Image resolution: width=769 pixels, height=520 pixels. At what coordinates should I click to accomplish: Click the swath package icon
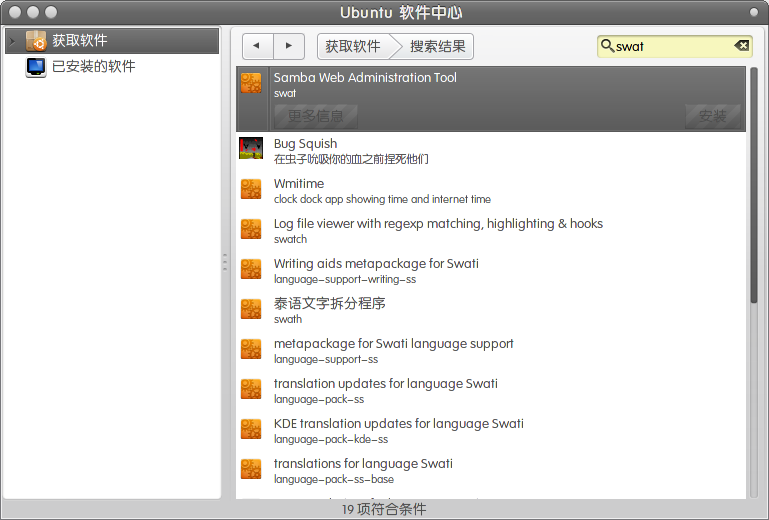(251, 309)
